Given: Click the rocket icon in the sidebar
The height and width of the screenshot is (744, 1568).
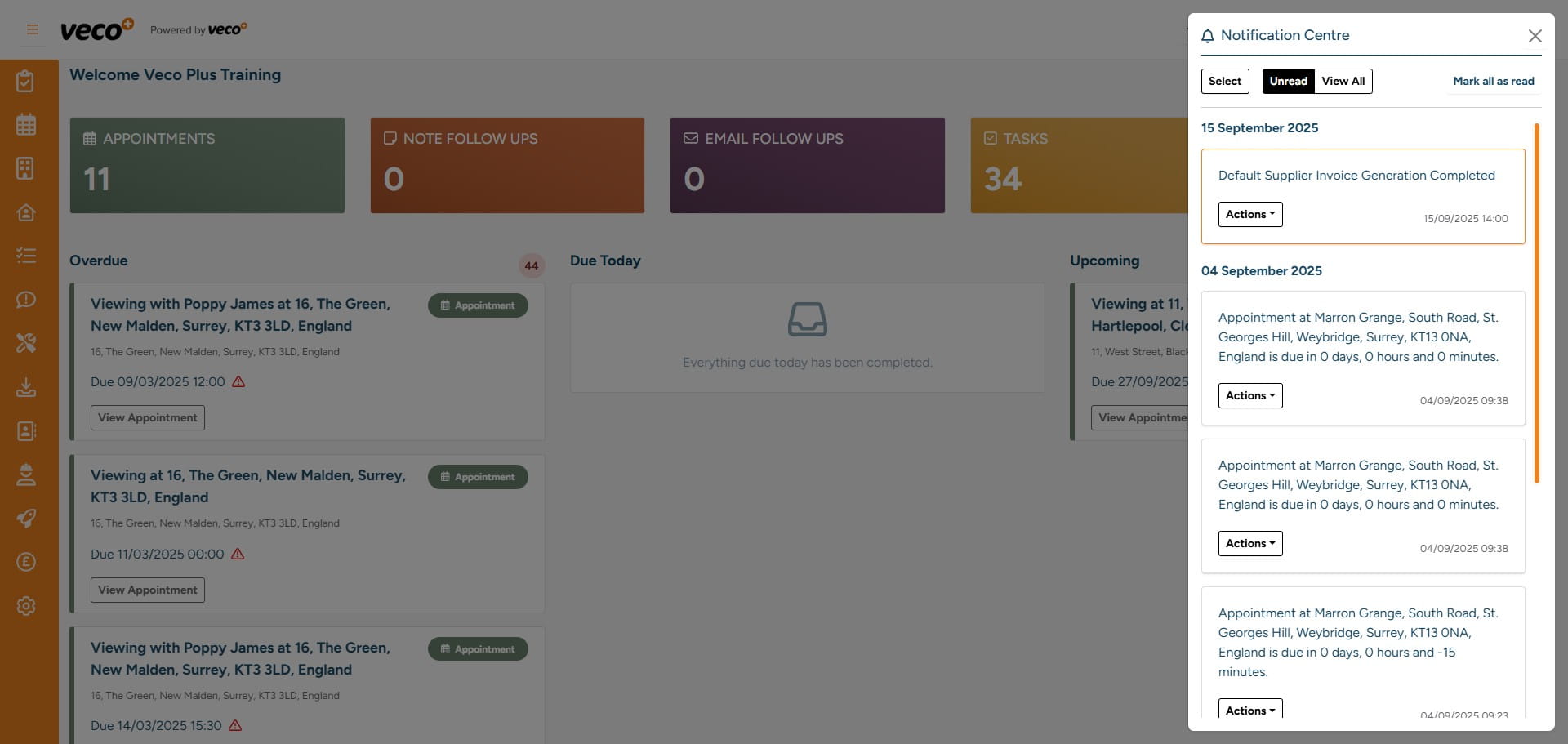Looking at the screenshot, I should pyautogui.click(x=26, y=518).
